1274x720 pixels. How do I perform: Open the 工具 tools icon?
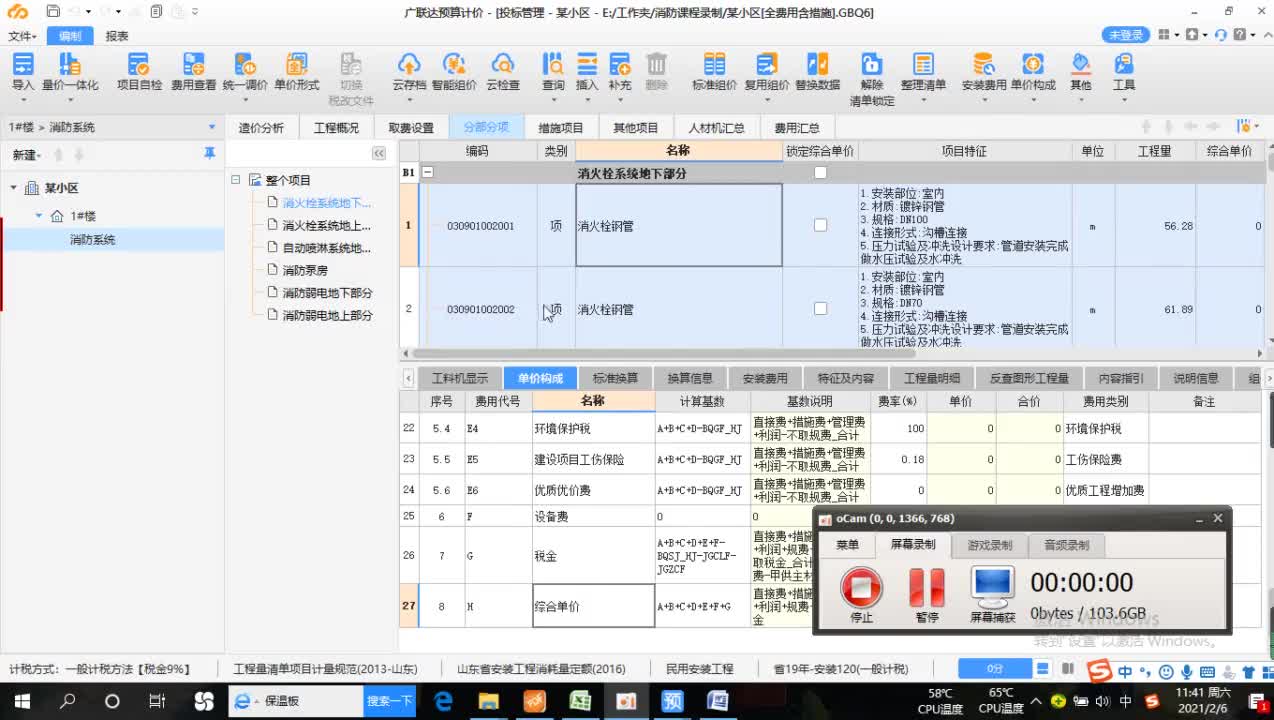(x=1124, y=72)
